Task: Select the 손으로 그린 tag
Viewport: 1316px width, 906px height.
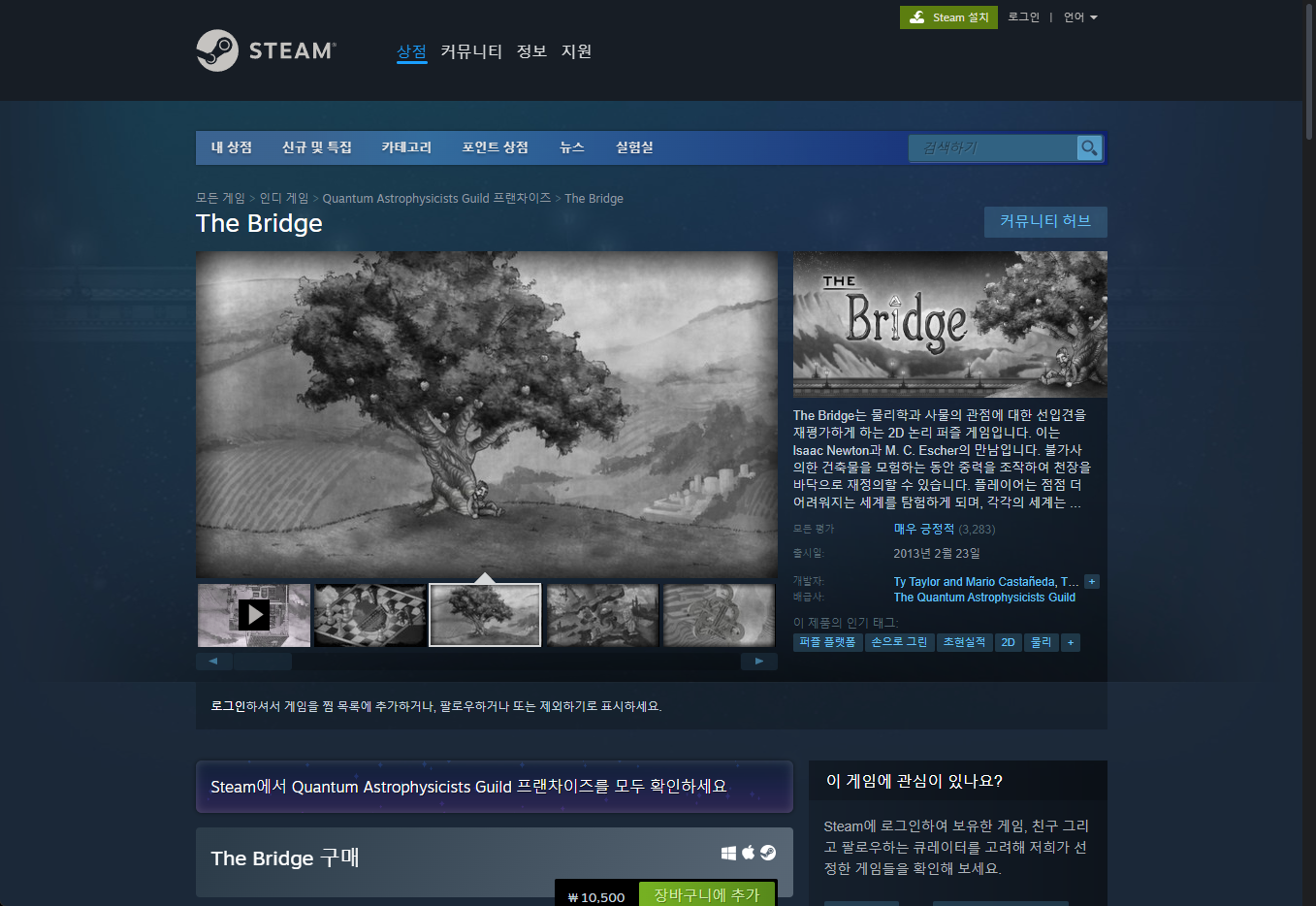Action: pyautogui.click(x=899, y=642)
